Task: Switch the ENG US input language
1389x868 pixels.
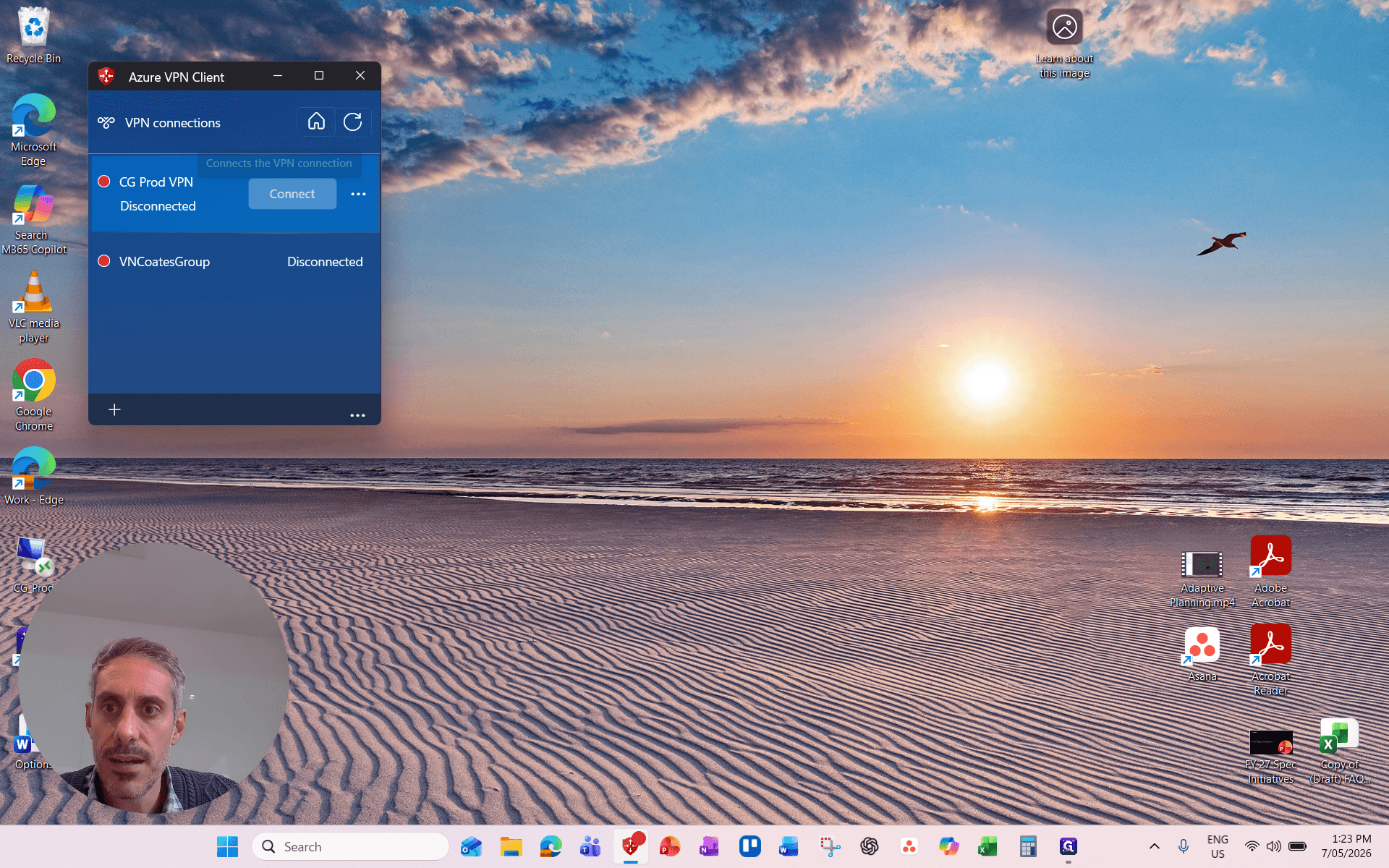Action: tap(1218, 846)
